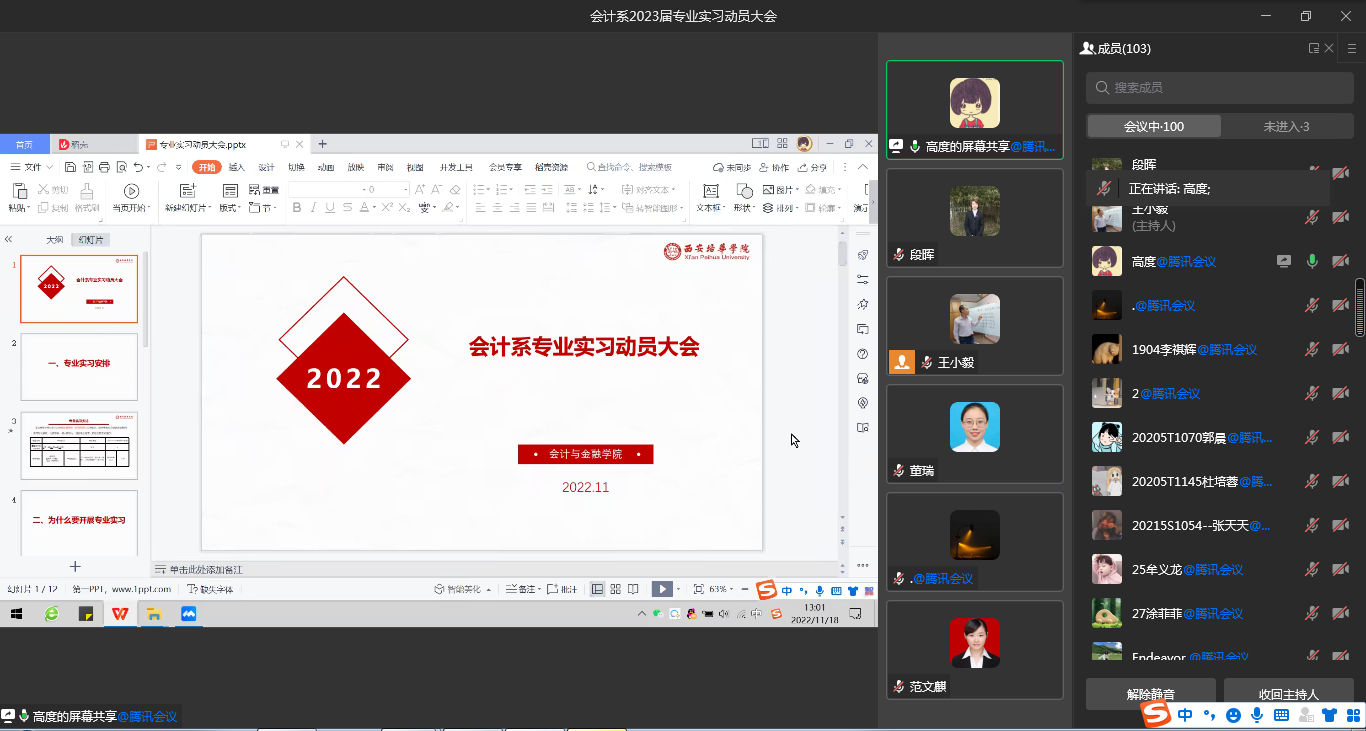Screen dimensions: 1366x731
Task: Open the hamburger menu beside members panel
Action: click(1352, 47)
